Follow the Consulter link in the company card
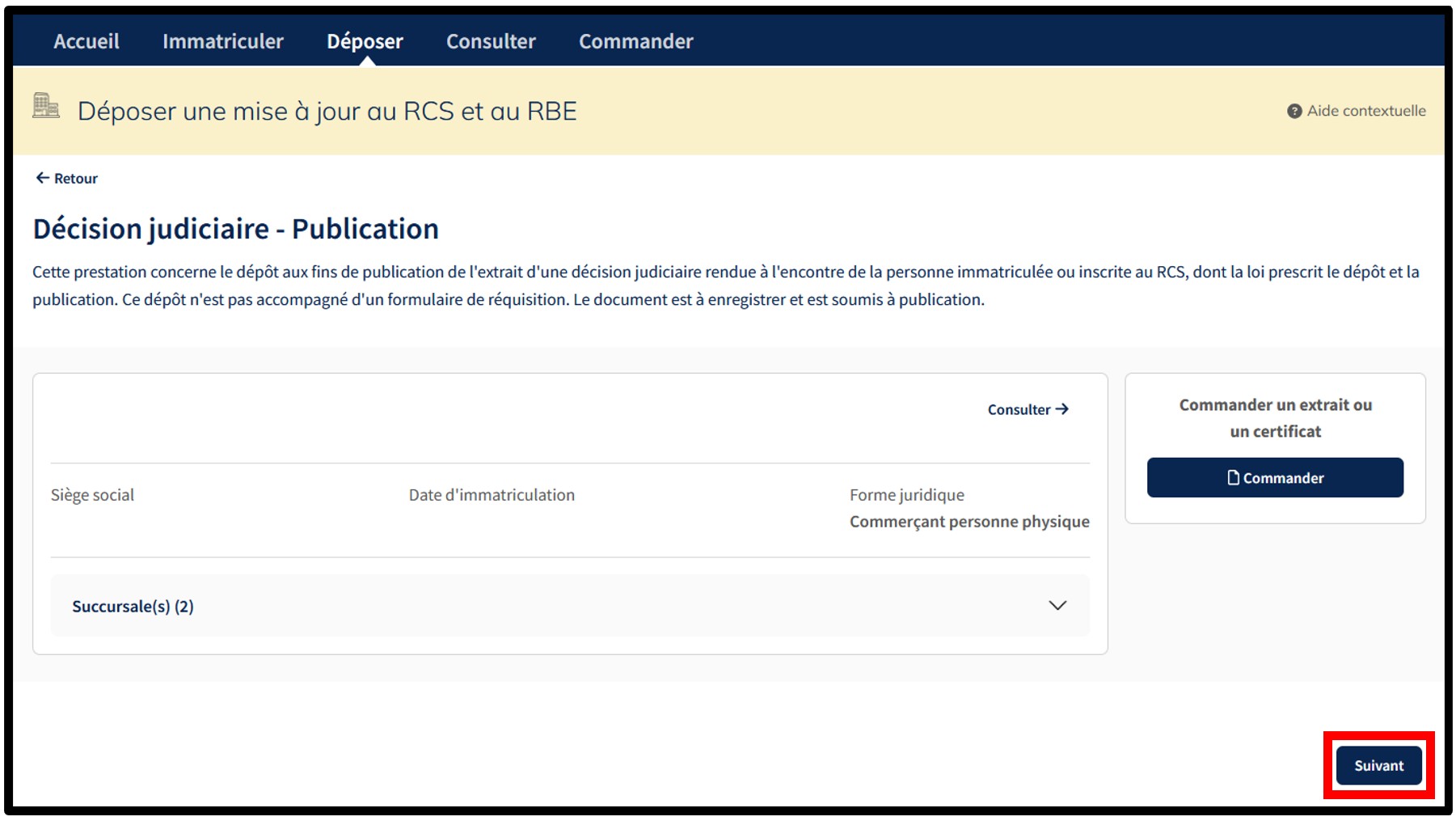The height and width of the screenshot is (821, 1456). [1019, 410]
